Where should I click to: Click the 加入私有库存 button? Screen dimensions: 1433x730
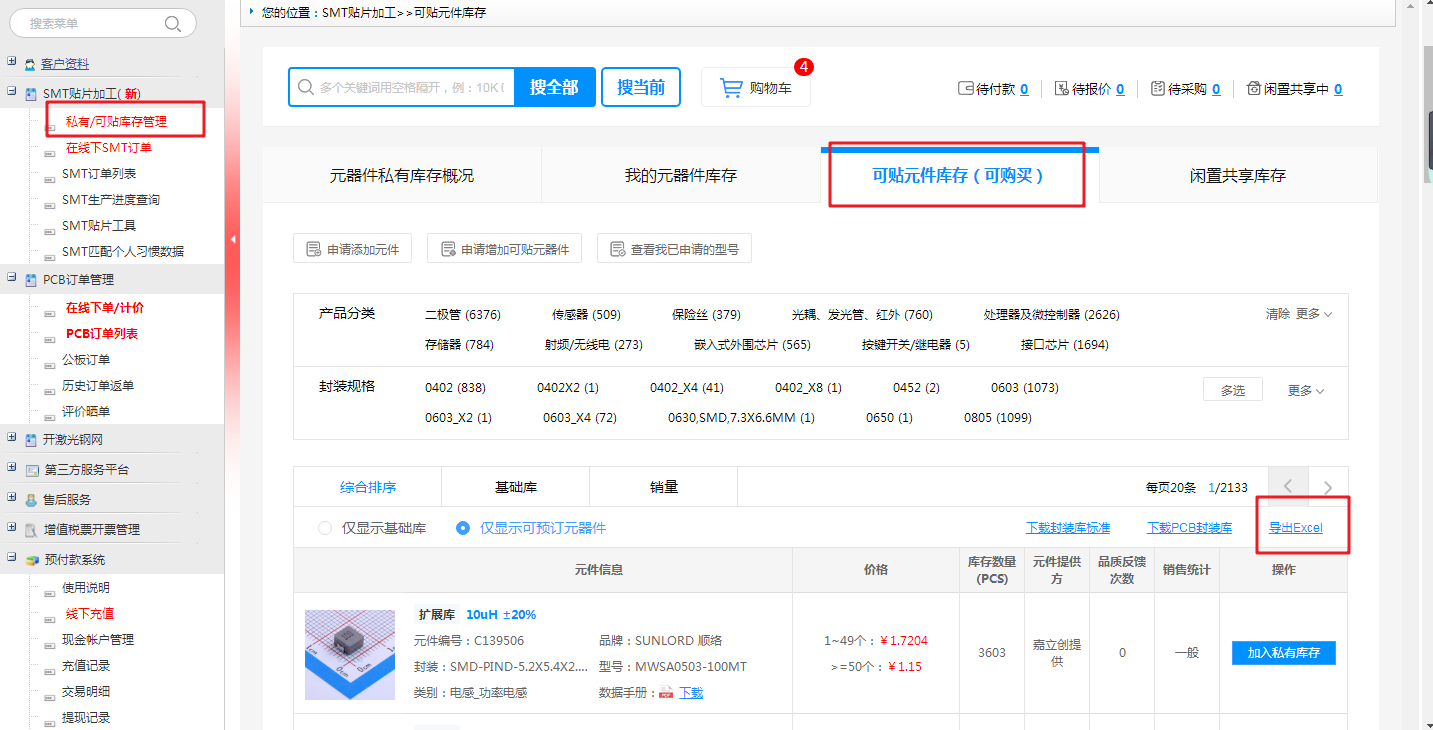(x=1283, y=653)
